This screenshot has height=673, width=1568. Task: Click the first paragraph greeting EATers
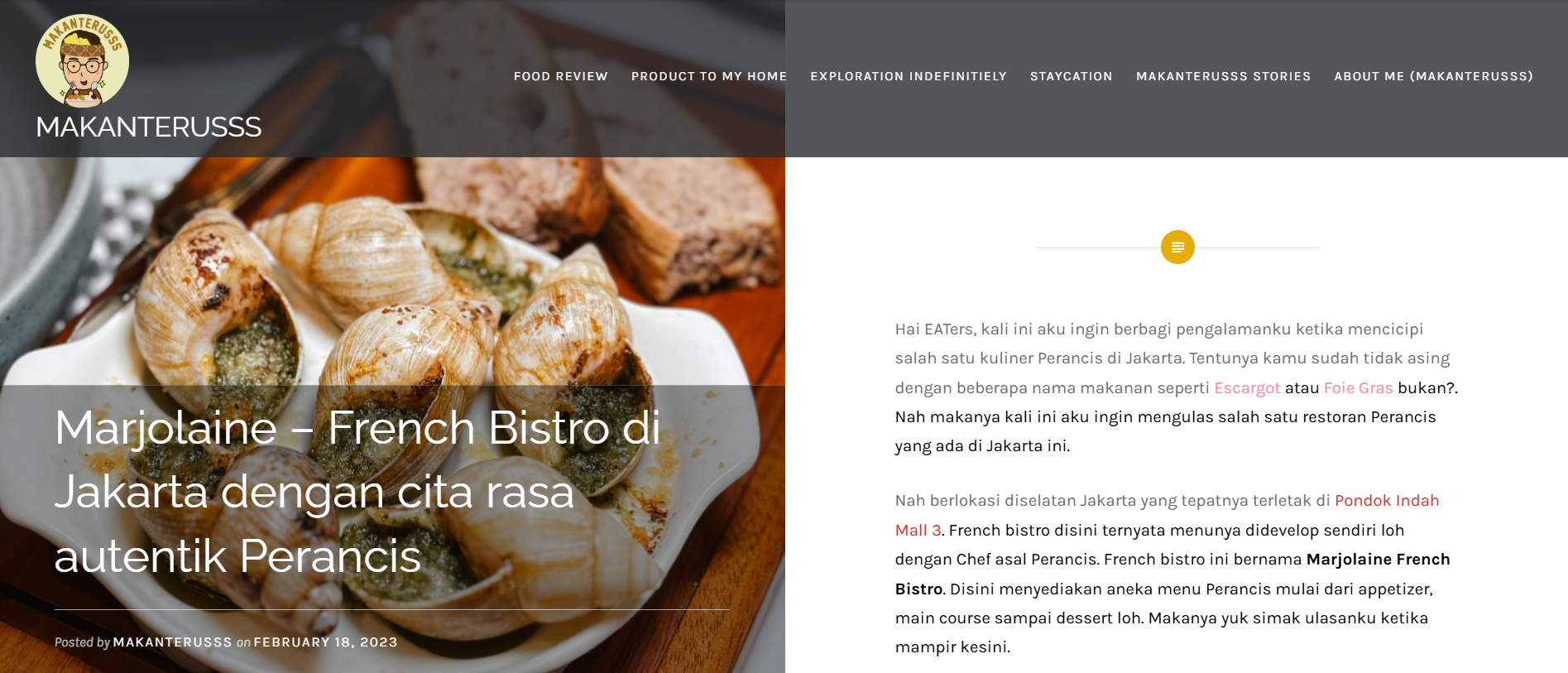coord(1176,387)
